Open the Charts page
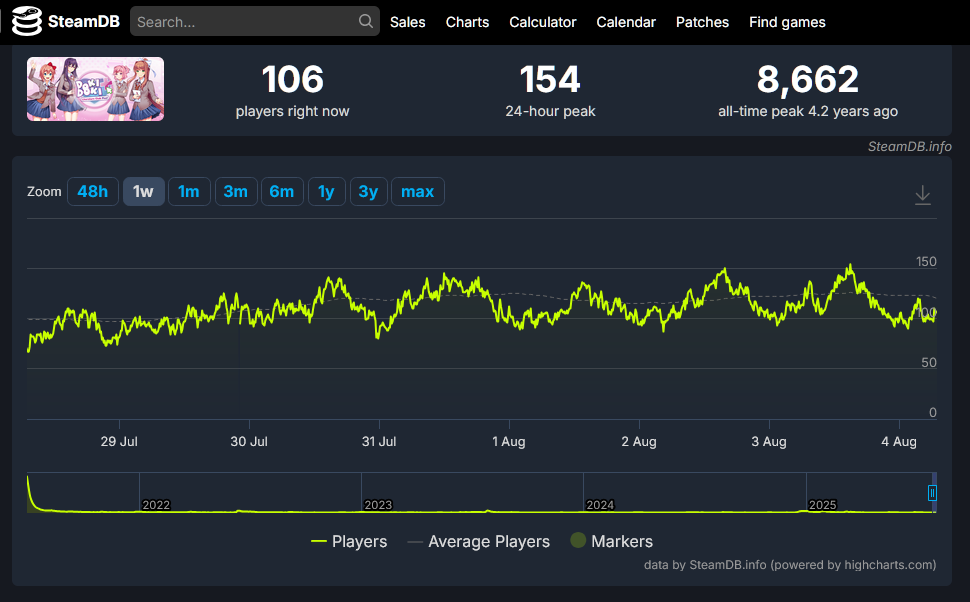Viewport: 970px width, 602px height. 467,22
